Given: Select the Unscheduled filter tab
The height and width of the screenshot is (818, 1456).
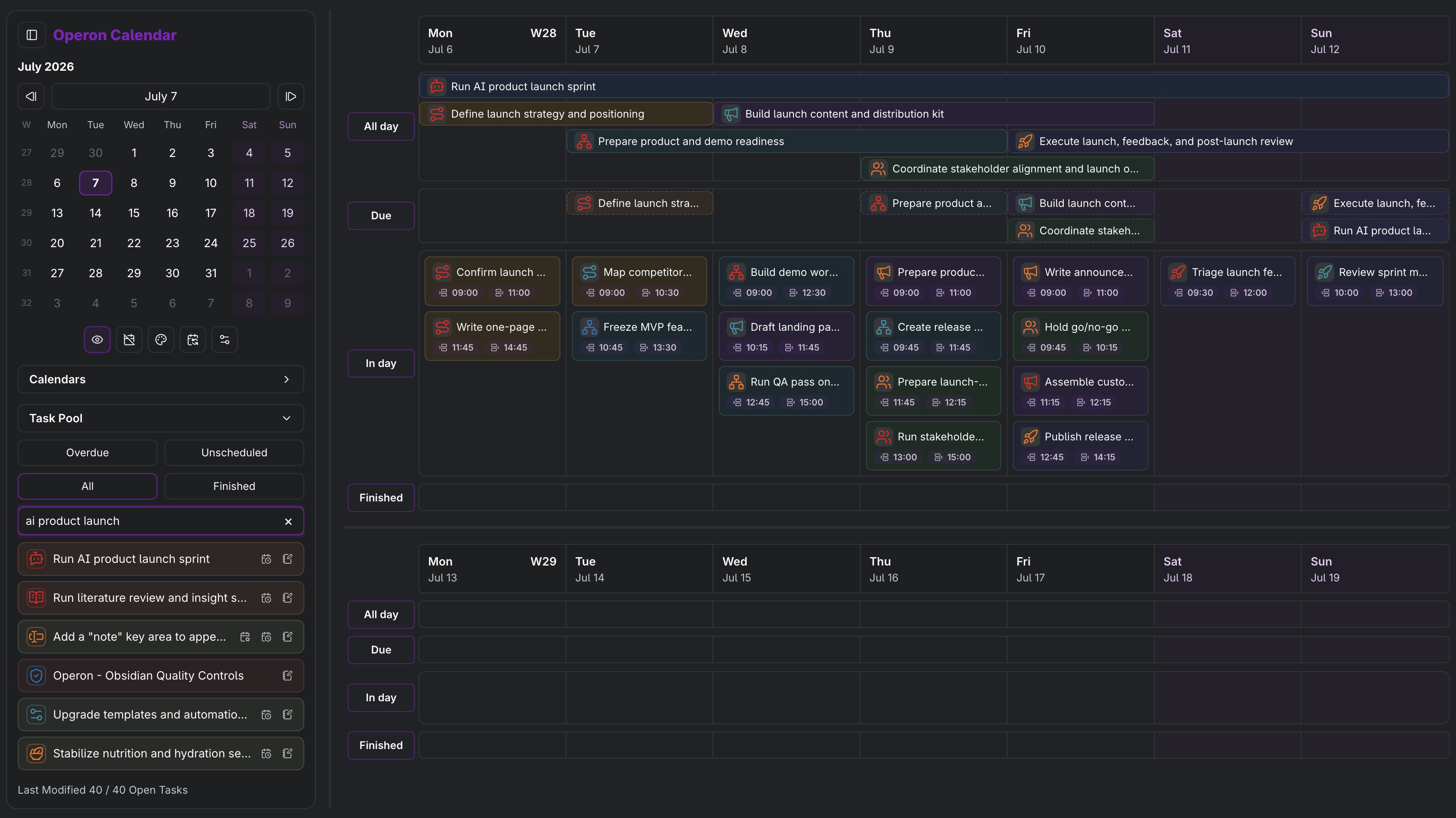Looking at the screenshot, I should click(234, 452).
